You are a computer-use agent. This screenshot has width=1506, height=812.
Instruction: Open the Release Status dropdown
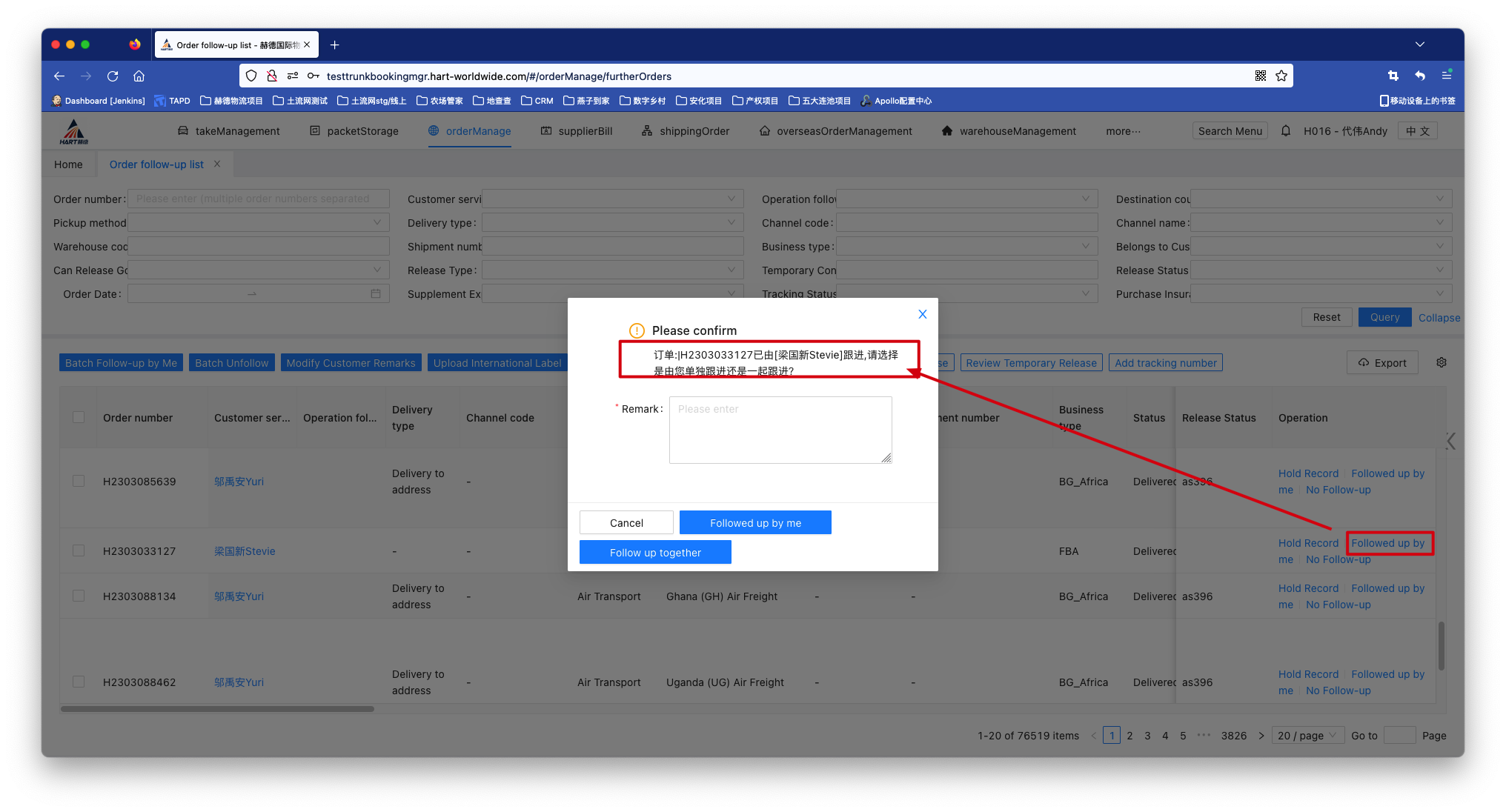1321,270
